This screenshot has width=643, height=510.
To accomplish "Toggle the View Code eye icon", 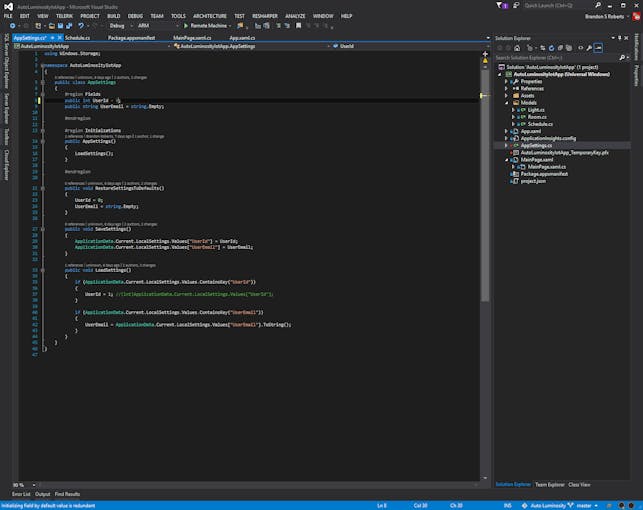I will (581, 48).
